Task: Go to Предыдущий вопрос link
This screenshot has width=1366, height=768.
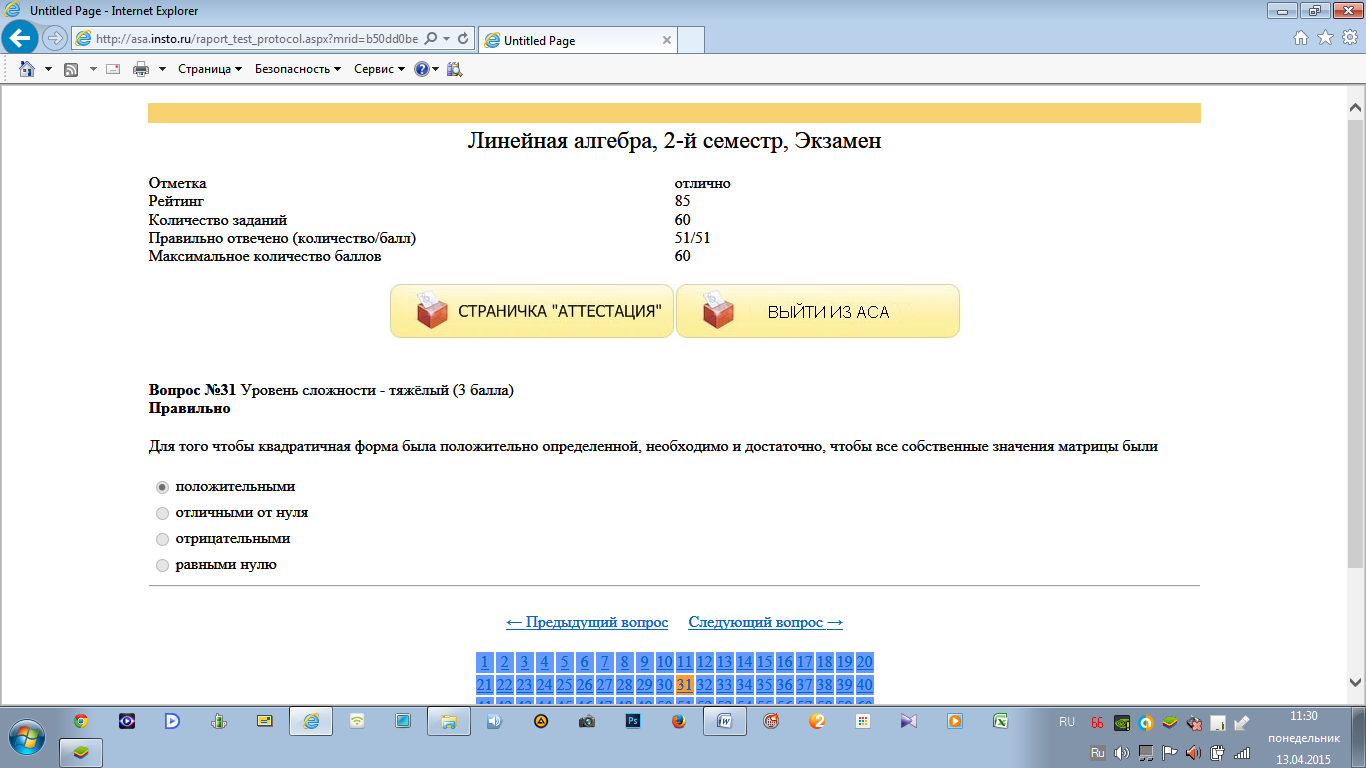Action: click(587, 622)
